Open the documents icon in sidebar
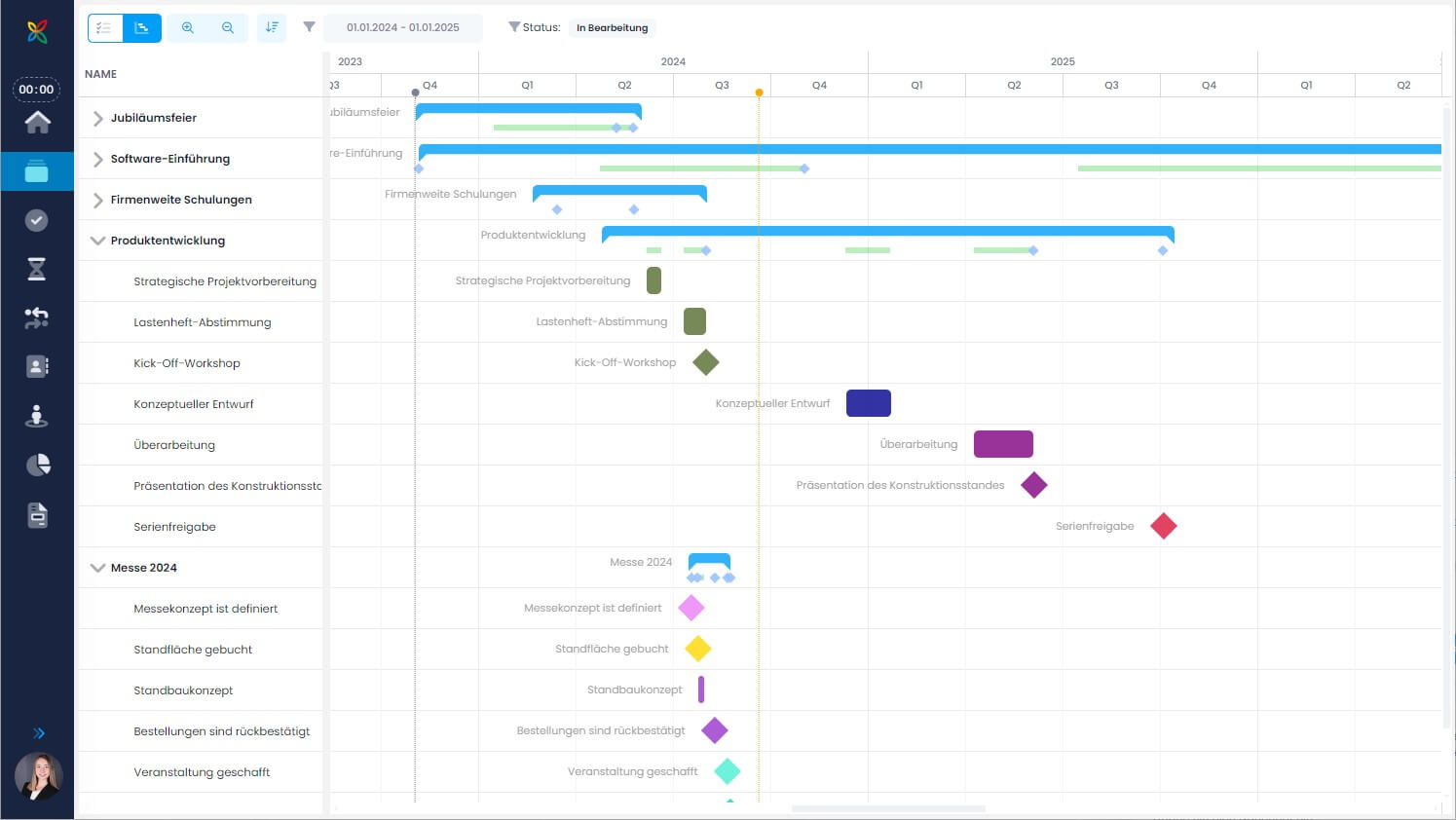The height and width of the screenshot is (820, 1456). (x=37, y=514)
